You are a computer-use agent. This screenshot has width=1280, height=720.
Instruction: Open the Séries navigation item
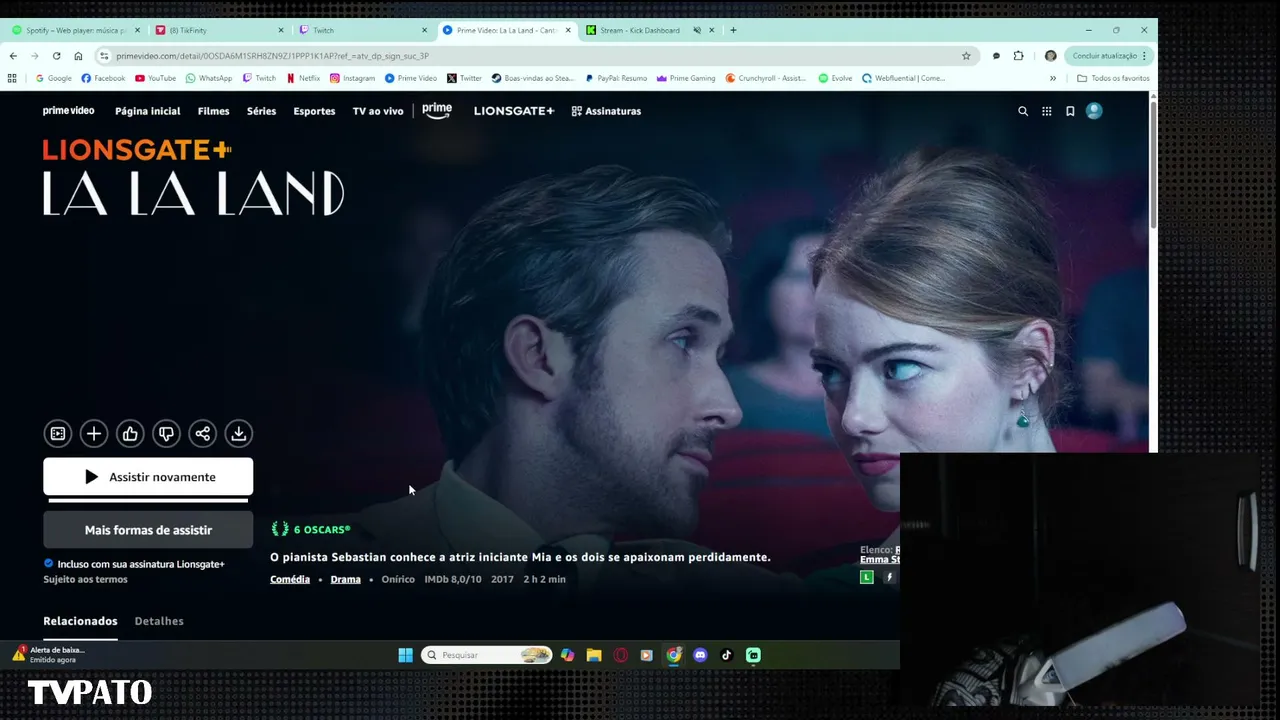261,111
